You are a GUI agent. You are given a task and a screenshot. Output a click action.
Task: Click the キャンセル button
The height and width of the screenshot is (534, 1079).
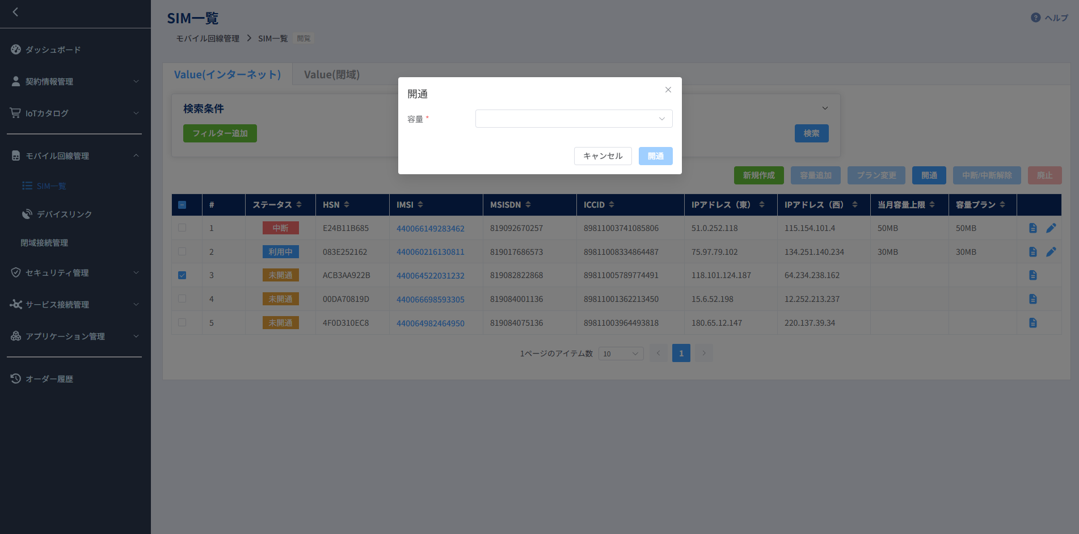pos(602,156)
